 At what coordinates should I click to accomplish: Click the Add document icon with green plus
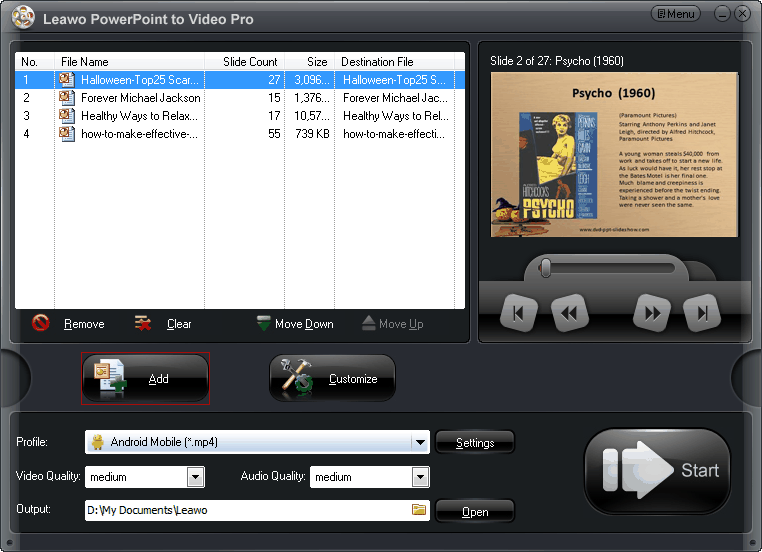pyautogui.click(x=109, y=379)
